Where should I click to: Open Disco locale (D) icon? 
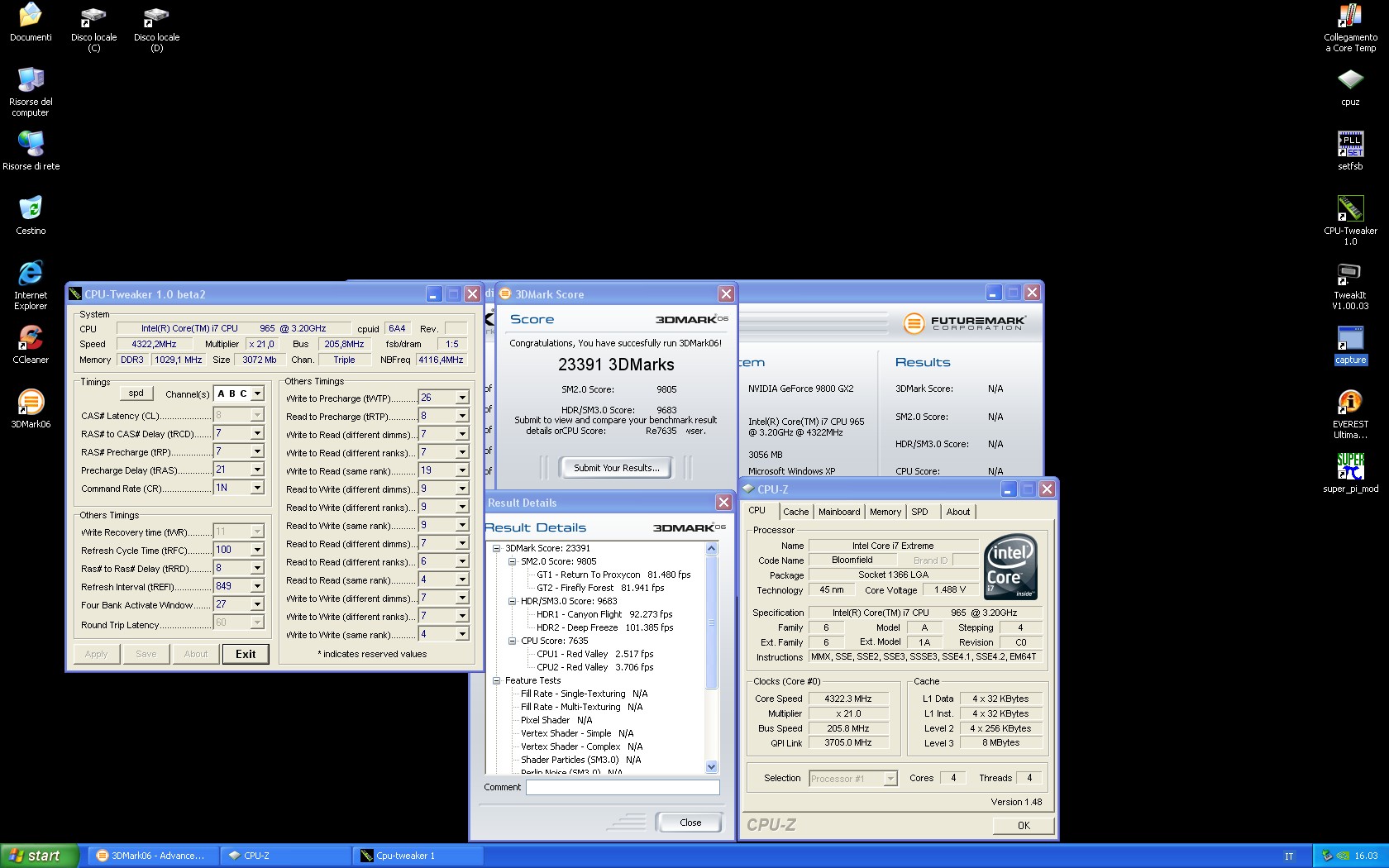tap(156, 28)
